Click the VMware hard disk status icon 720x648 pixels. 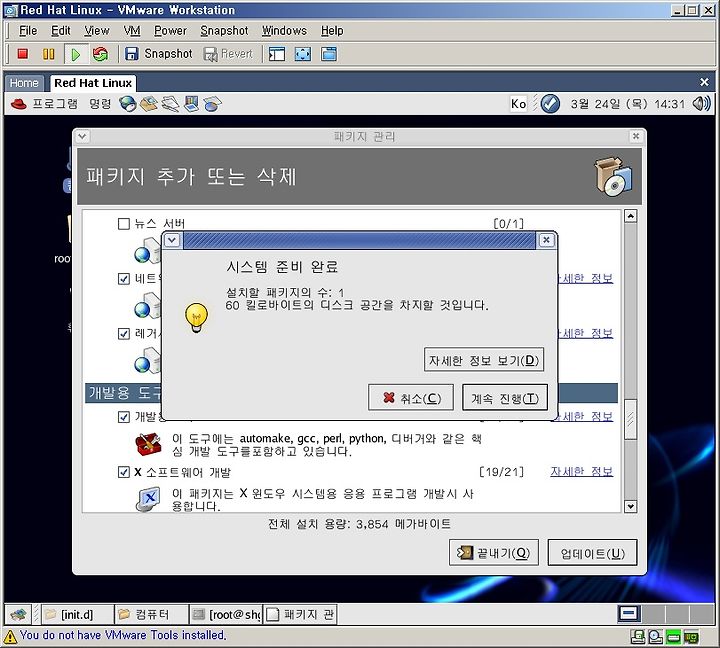[x=673, y=637]
